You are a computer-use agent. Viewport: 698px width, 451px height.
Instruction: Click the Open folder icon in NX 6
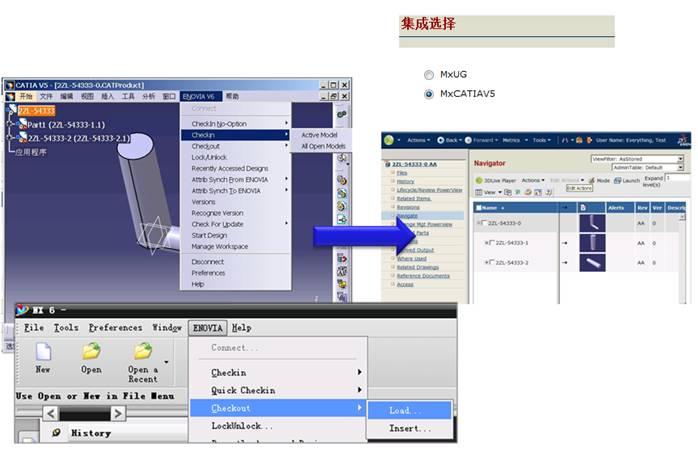pos(91,351)
